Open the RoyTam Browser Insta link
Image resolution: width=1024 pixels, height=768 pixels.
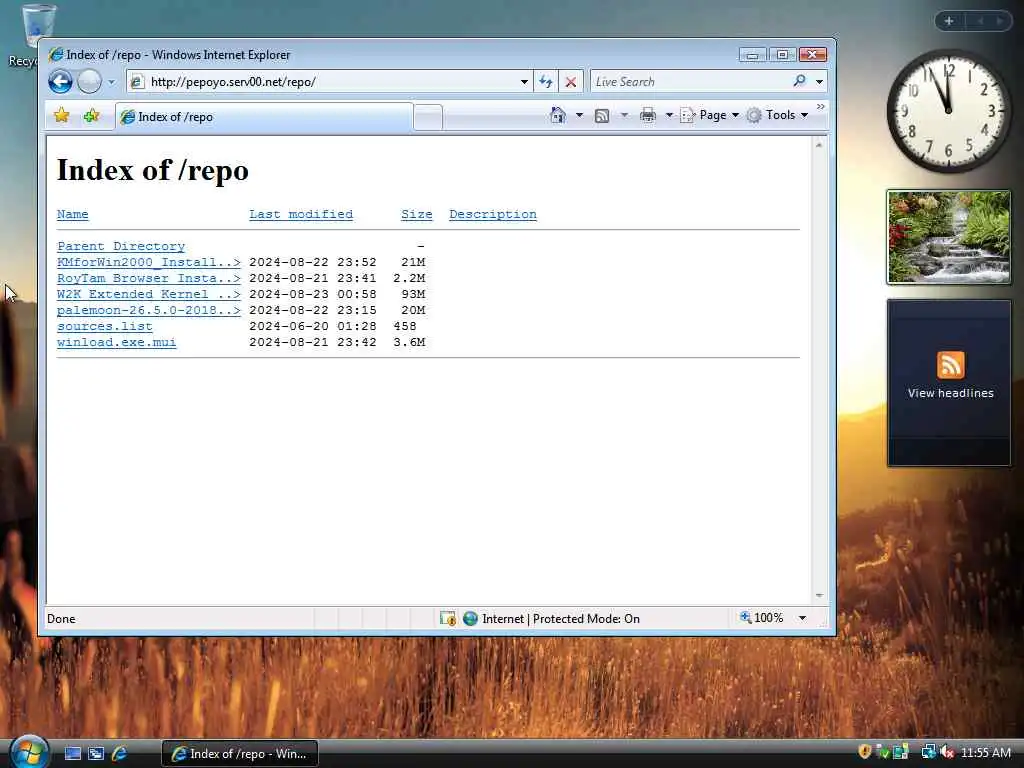(x=149, y=278)
